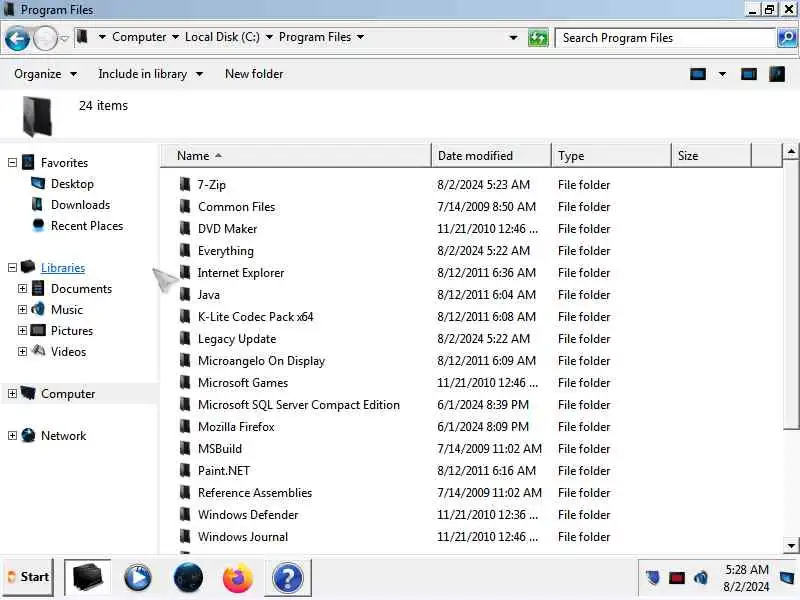The width and height of the screenshot is (800, 600).
Task: Click the volume speaker tray icon
Action: 701,578
